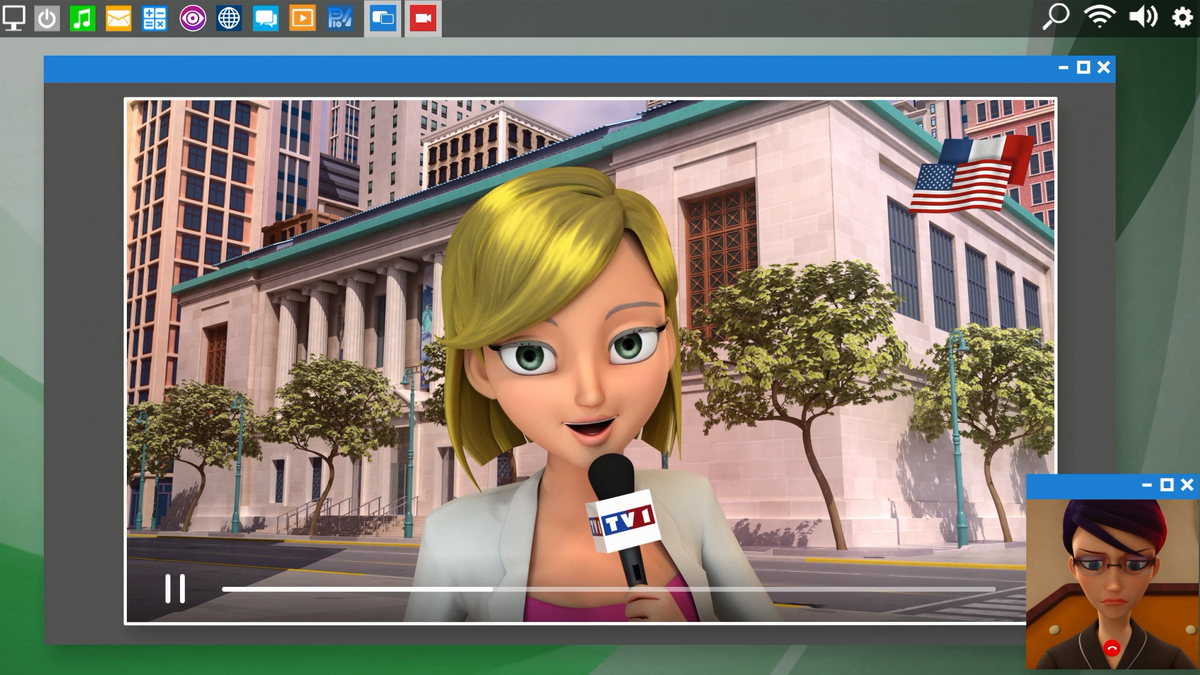Minimize the main video player window

point(1064,67)
